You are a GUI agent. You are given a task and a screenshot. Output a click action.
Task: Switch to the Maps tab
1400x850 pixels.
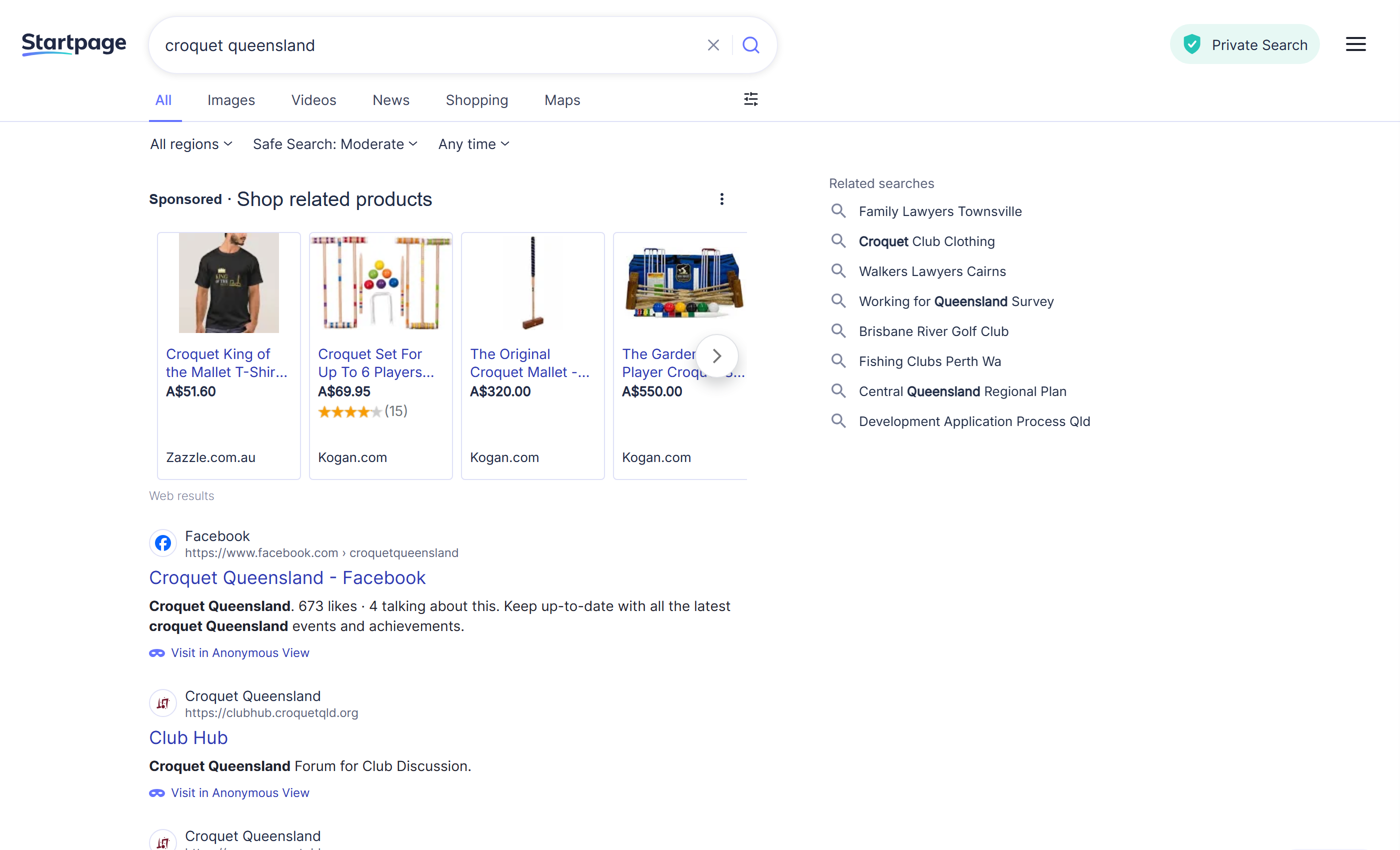562,100
